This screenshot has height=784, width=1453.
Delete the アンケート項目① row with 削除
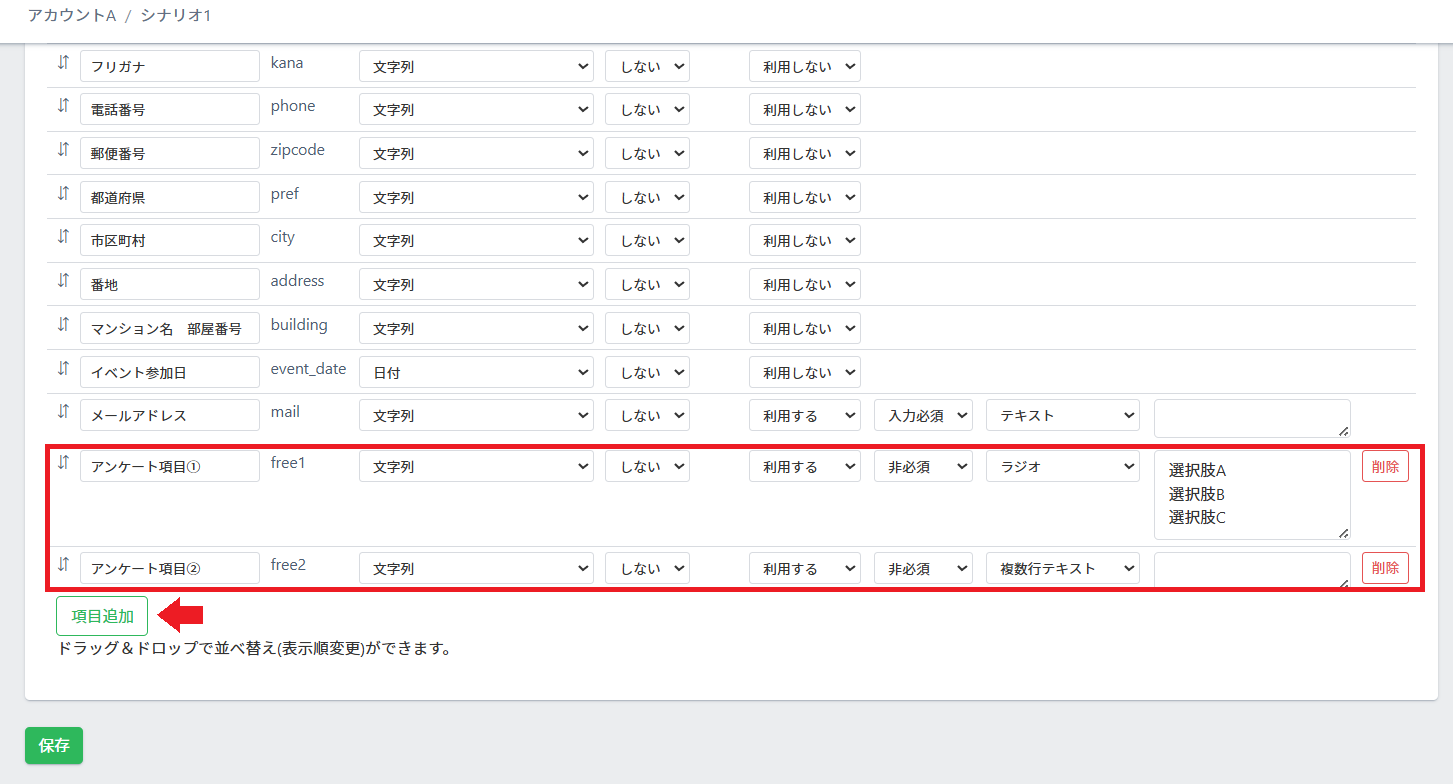1385,467
